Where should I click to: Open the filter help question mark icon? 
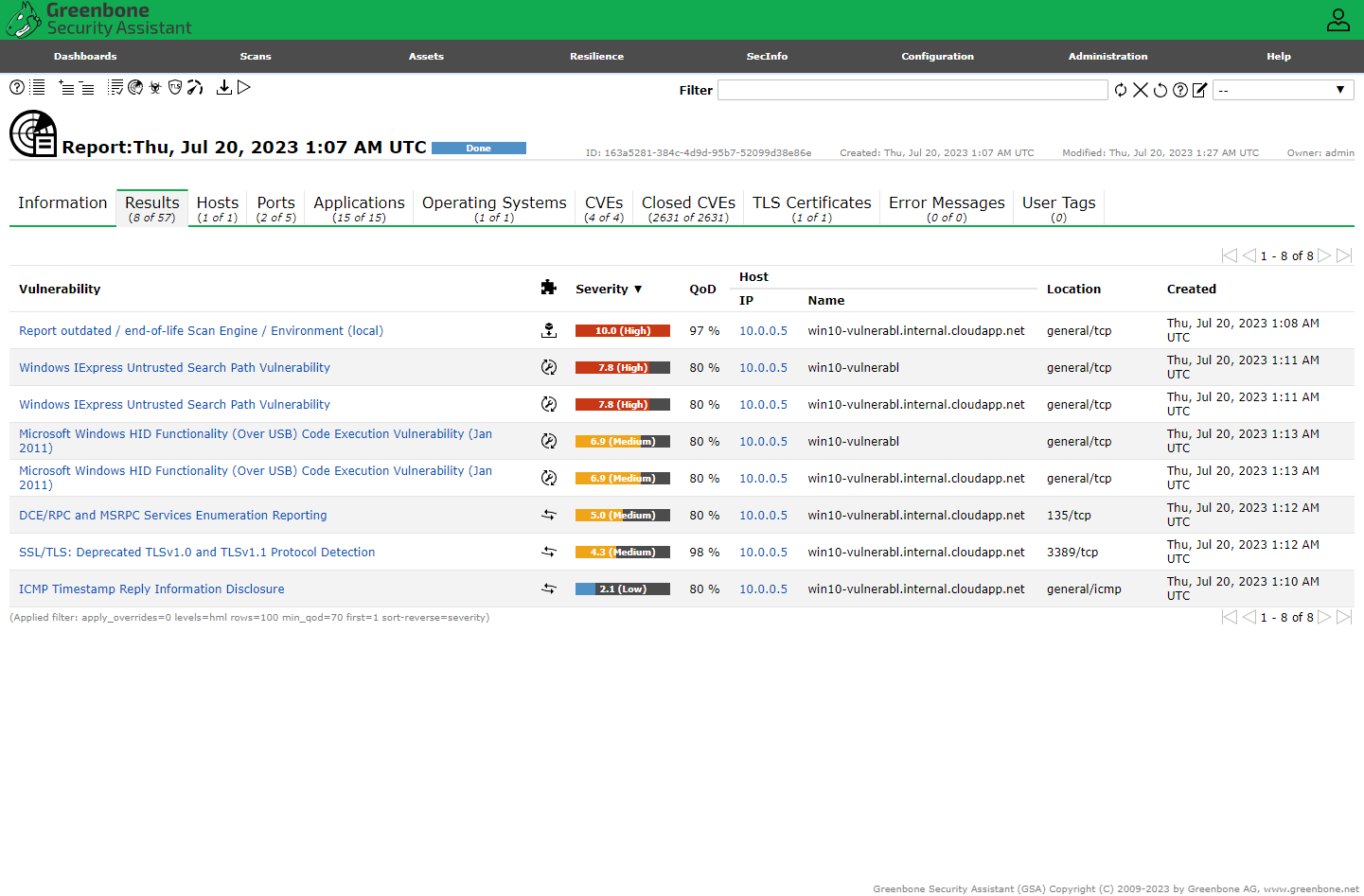[x=1180, y=90]
